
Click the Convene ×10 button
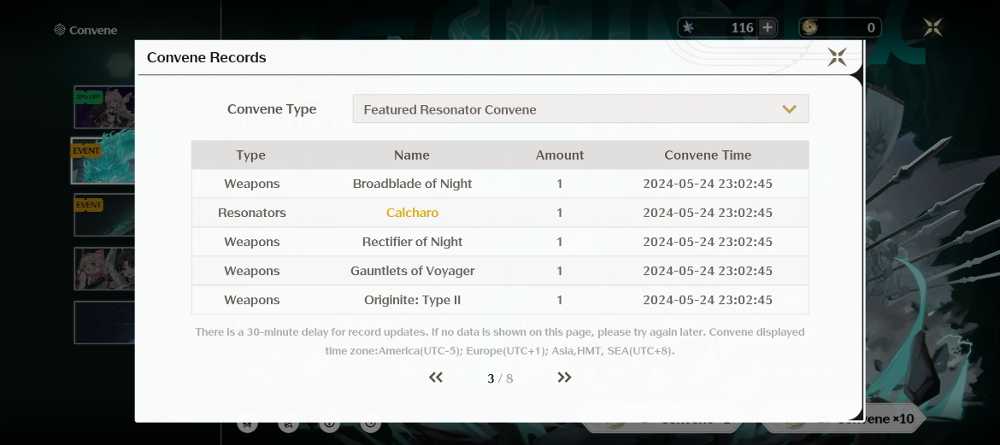click(878, 419)
